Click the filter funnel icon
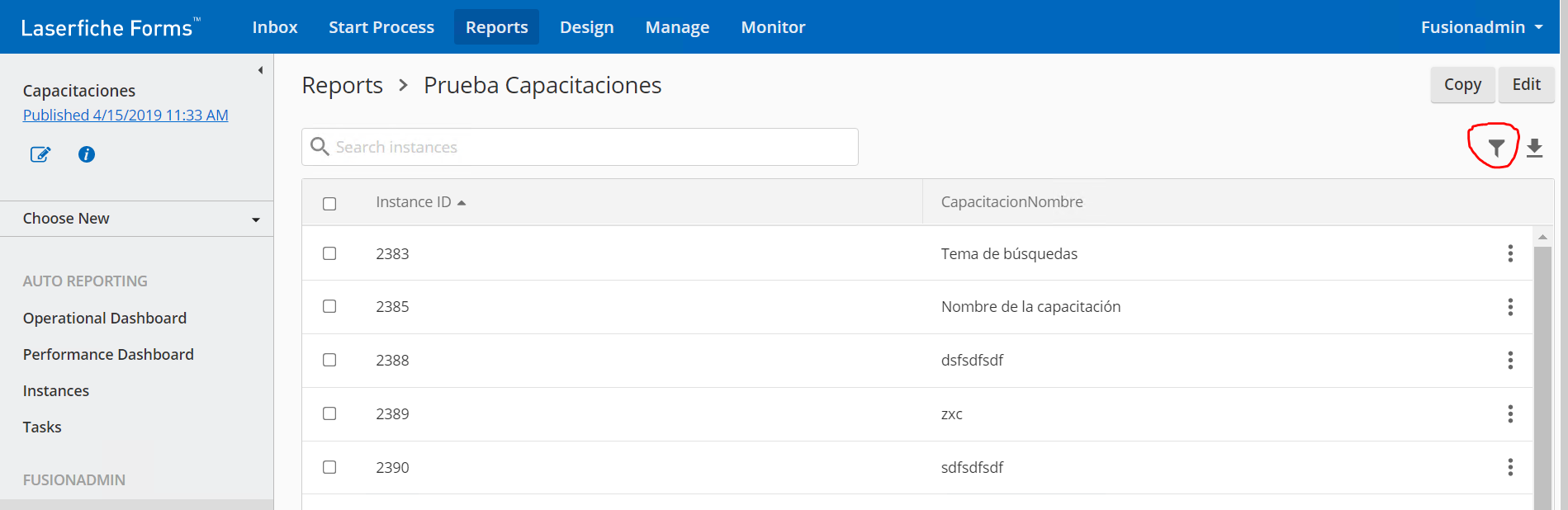Viewport: 1568px width, 510px height. click(1495, 149)
